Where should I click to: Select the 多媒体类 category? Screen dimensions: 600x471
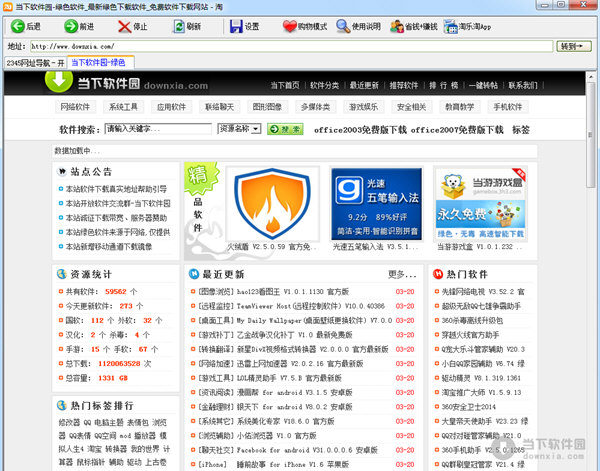pyautogui.click(x=315, y=107)
